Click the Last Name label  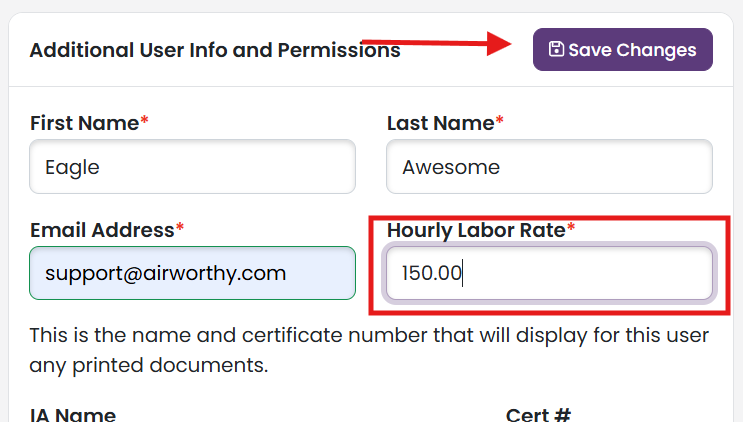coord(441,123)
